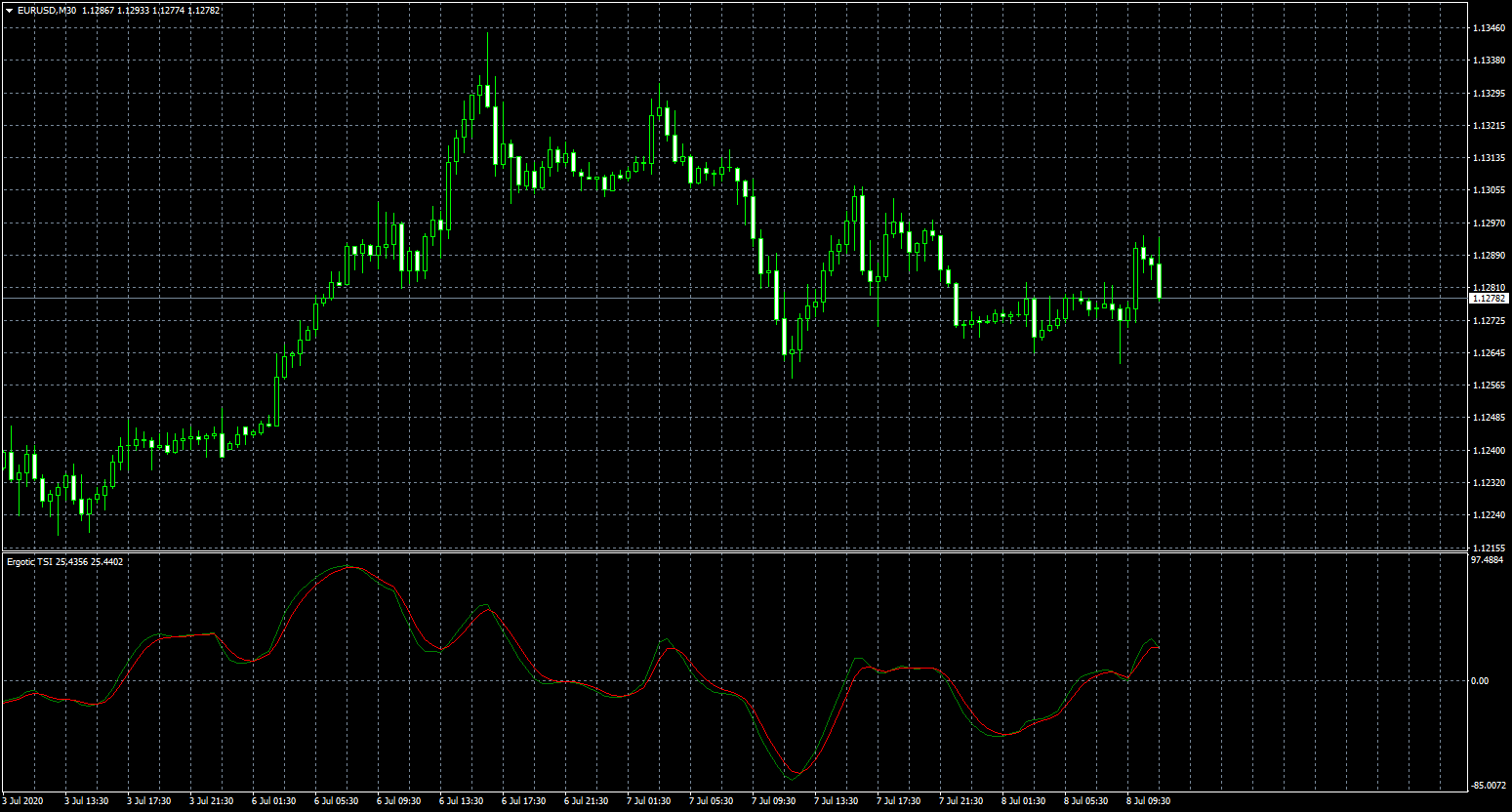Click the 1.12890 price scale label
This screenshot has height=812, width=1512.
(1489, 256)
